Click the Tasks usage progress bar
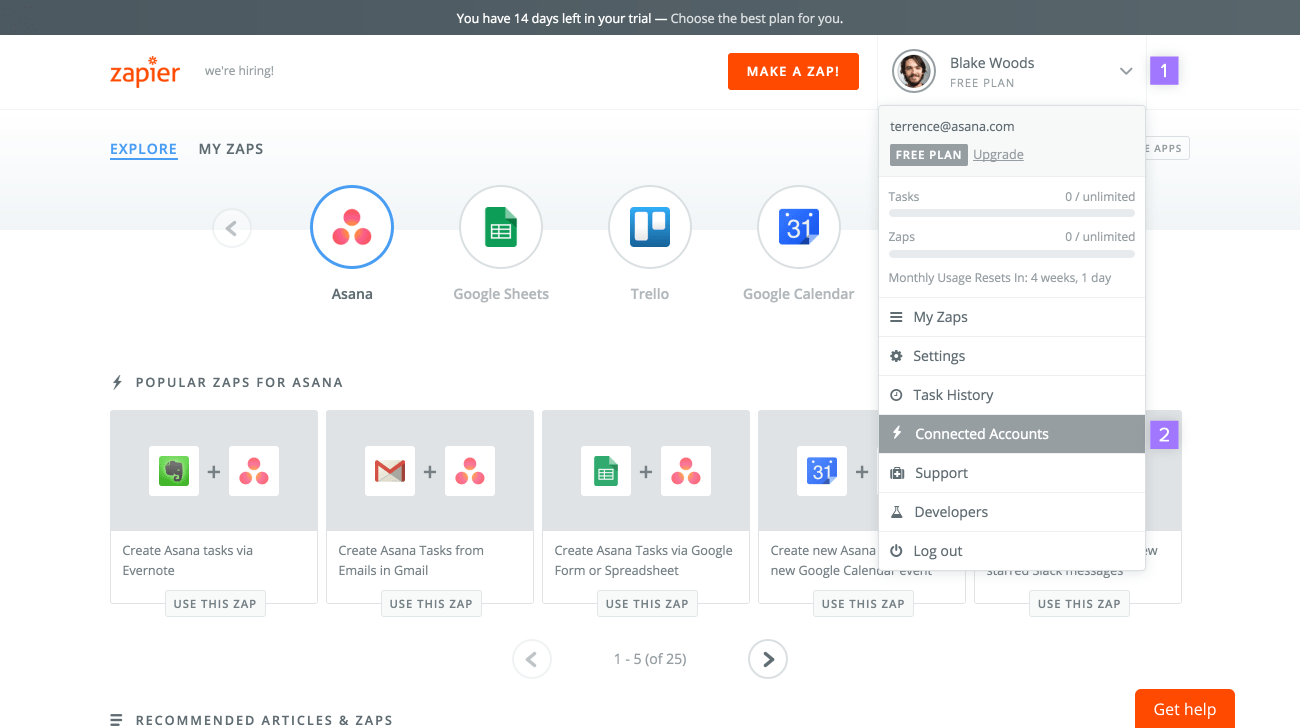 [1011, 212]
